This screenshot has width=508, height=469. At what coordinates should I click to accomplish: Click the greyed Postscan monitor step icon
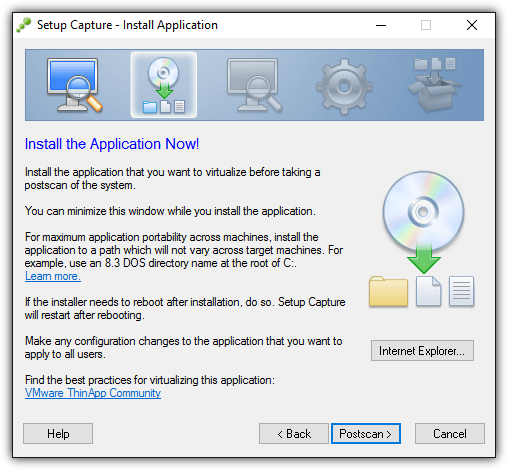254,85
